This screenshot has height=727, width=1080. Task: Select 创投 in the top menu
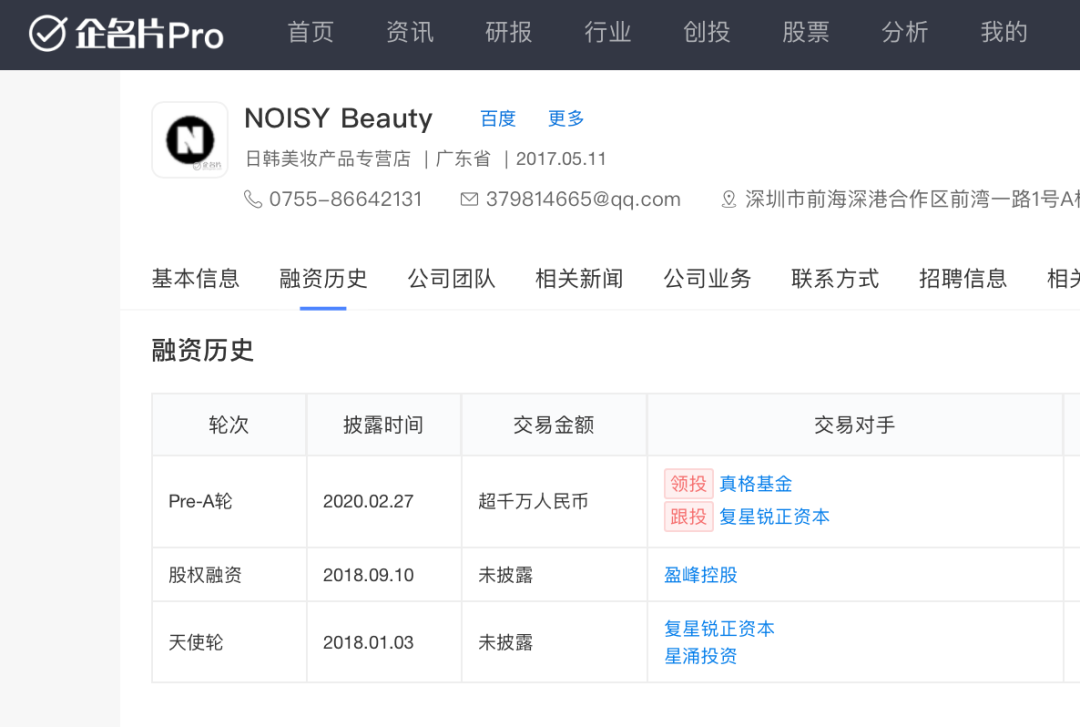707,33
